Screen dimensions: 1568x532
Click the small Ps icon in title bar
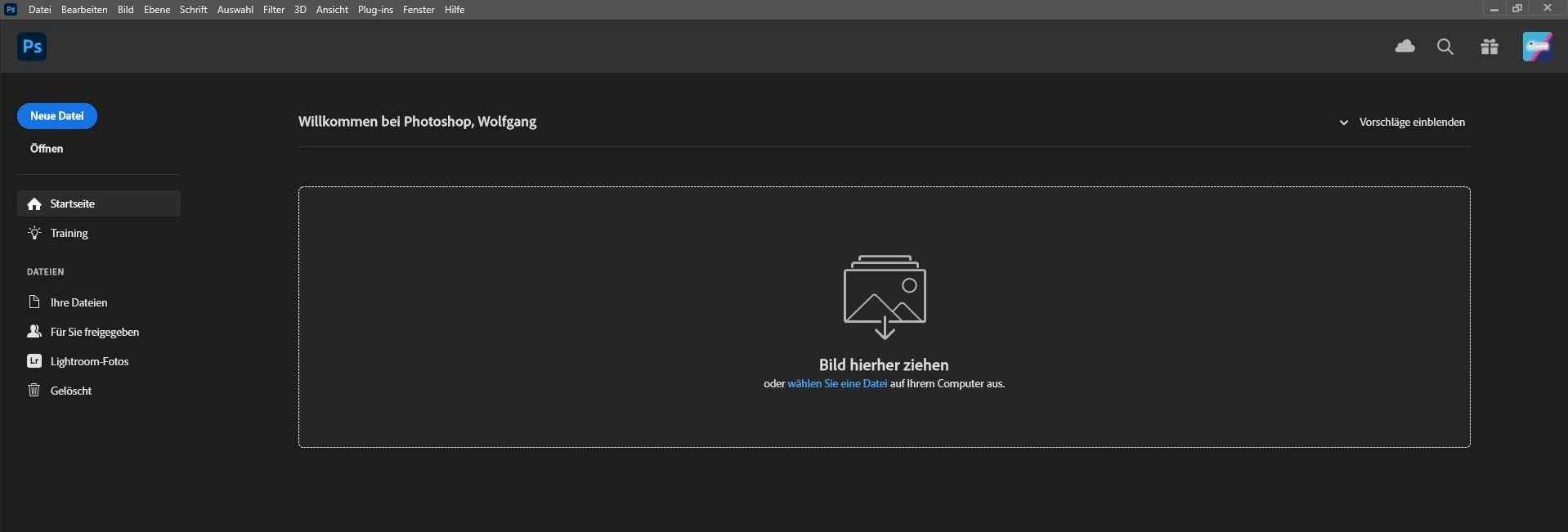[11, 9]
